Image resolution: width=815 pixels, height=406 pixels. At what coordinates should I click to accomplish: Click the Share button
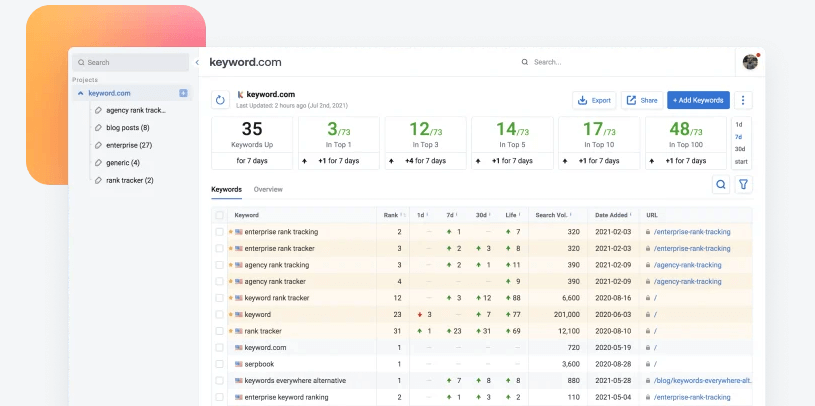pyautogui.click(x=642, y=100)
